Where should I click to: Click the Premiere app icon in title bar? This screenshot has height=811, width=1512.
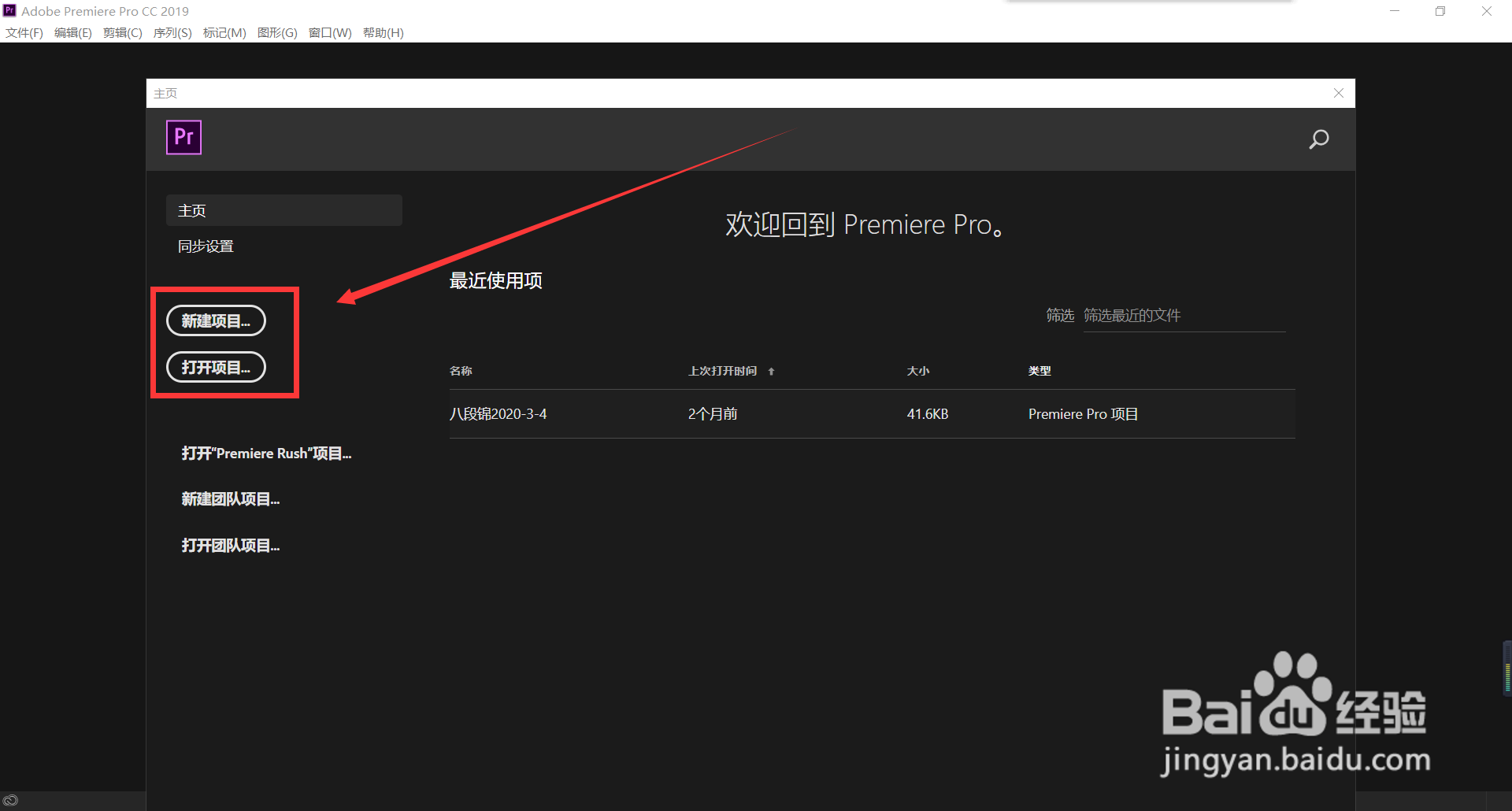coord(9,10)
